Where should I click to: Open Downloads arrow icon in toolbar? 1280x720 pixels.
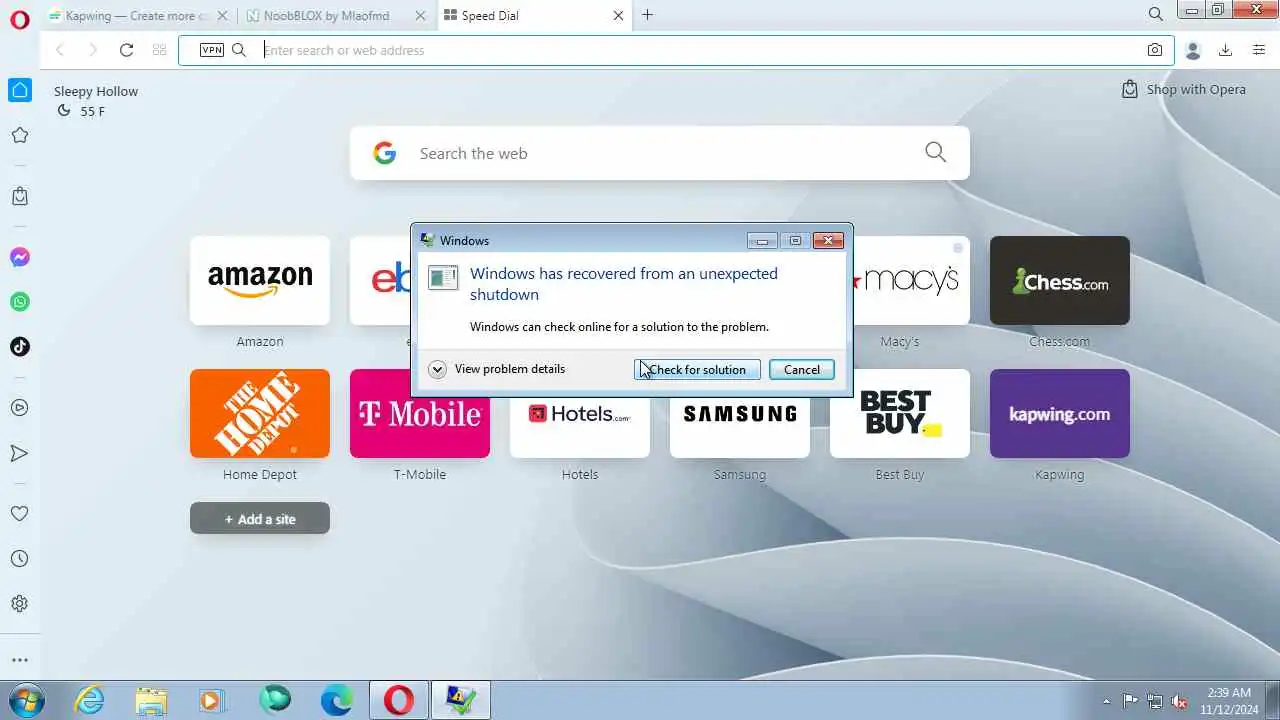click(1225, 50)
